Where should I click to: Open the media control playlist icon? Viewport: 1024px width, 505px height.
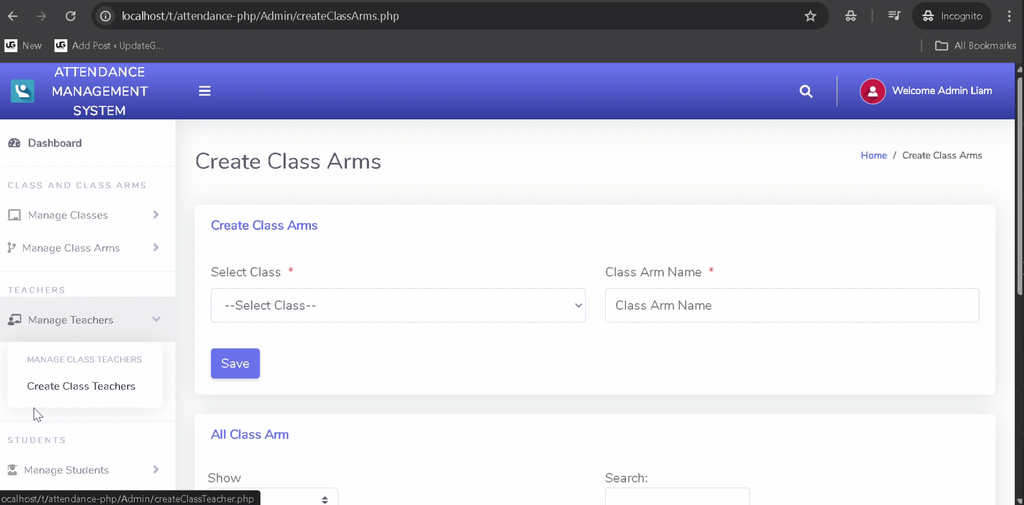[894, 16]
